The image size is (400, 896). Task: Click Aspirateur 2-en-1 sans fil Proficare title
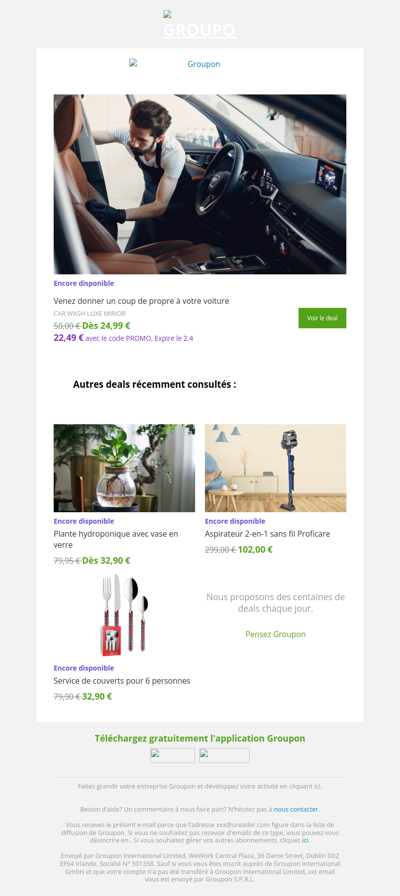tap(267, 534)
